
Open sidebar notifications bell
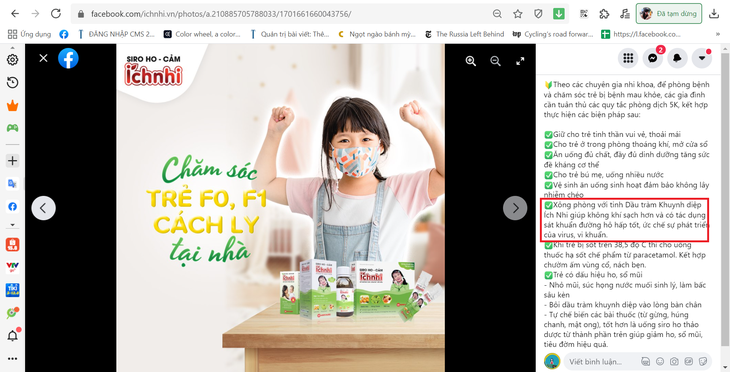pos(13,336)
